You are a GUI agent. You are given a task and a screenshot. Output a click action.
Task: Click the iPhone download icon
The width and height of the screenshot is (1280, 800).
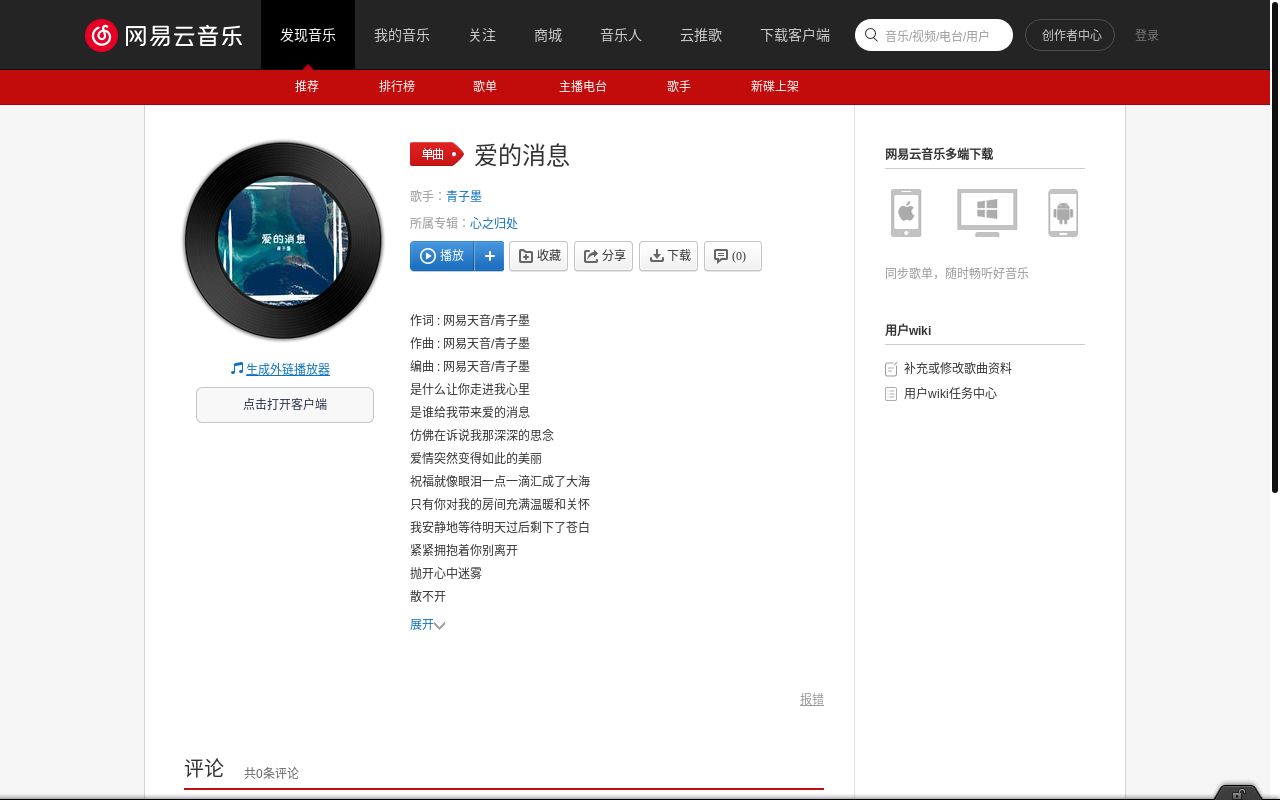(x=906, y=212)
